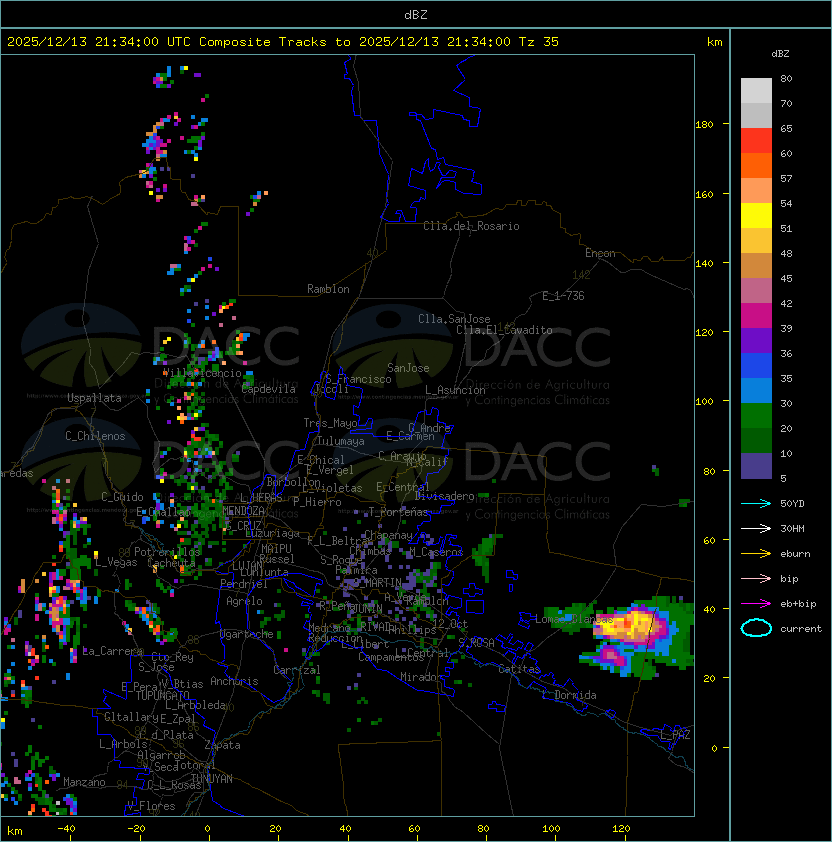
Task: Click the Catitas map label
Action: [x=519, y=669]
